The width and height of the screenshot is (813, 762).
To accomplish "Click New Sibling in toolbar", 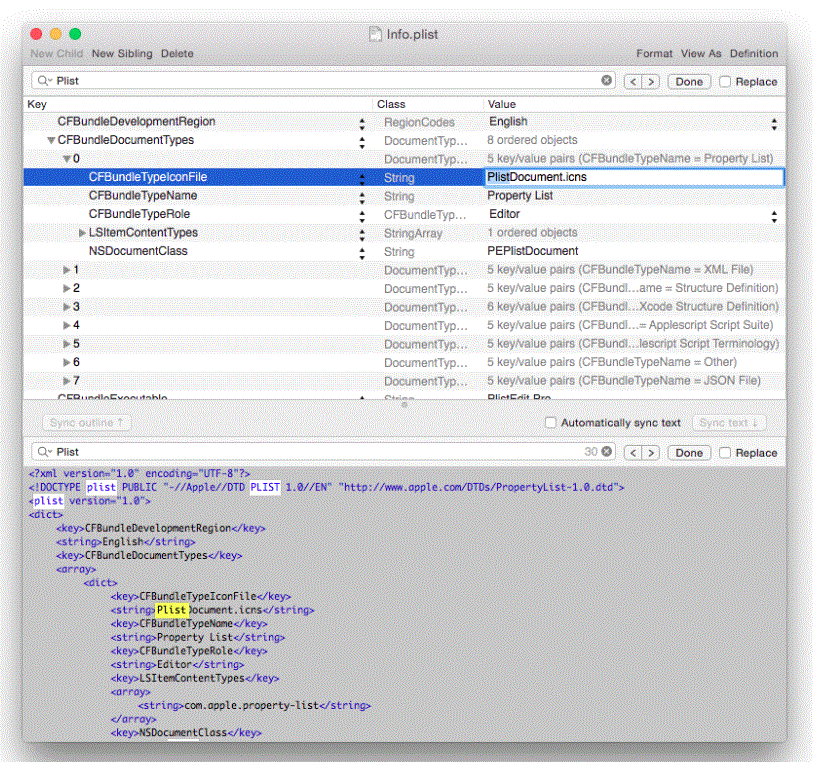I will click(122, 53).
